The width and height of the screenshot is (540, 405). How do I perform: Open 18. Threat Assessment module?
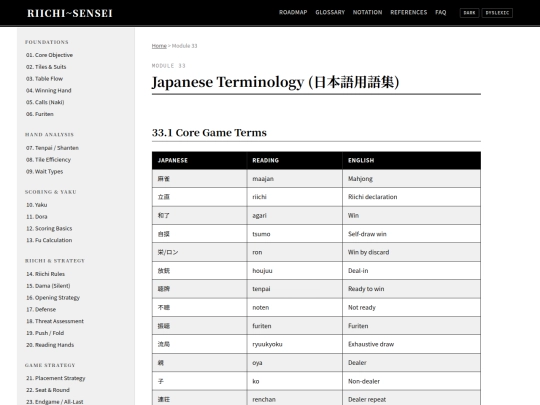55,321
